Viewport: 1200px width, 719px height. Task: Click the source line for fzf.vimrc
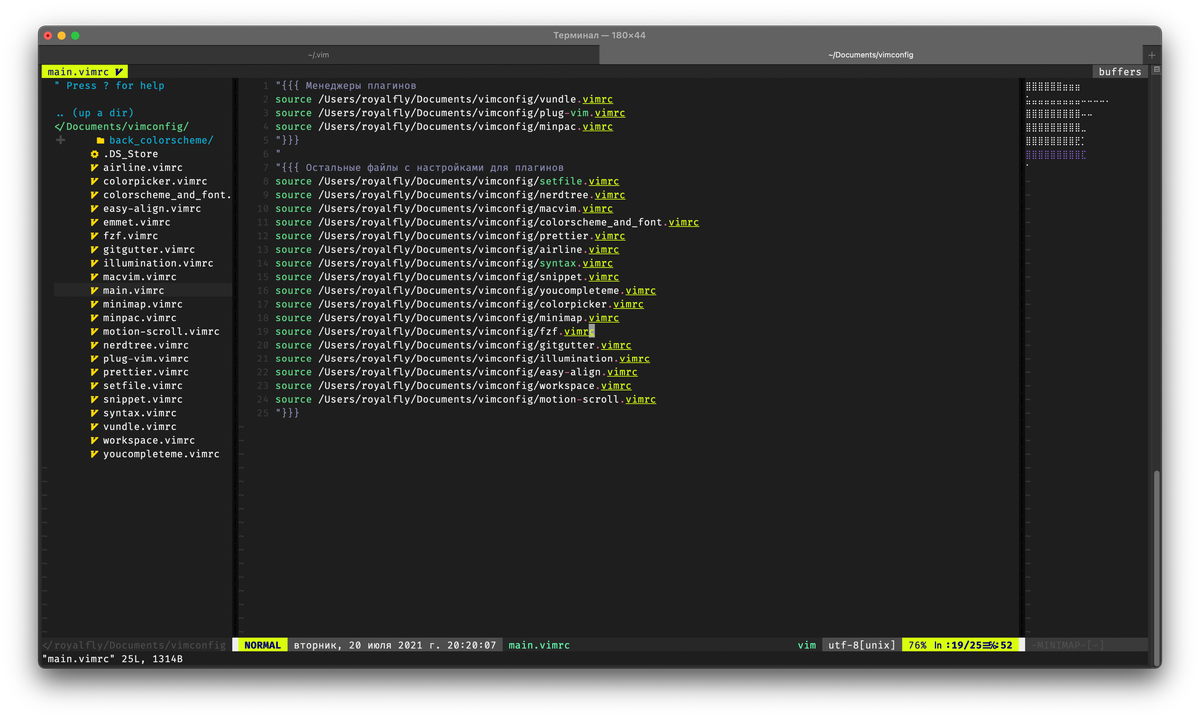435,331
